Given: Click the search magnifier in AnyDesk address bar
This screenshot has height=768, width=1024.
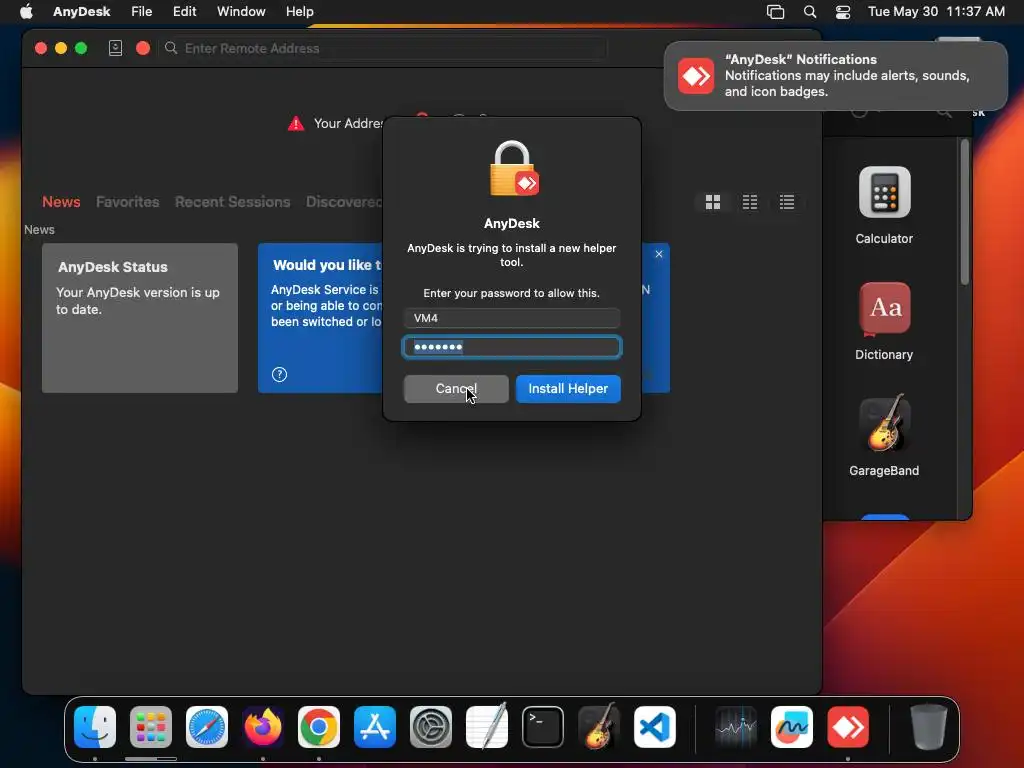Looking at the screenshot, I should [171, 48].
